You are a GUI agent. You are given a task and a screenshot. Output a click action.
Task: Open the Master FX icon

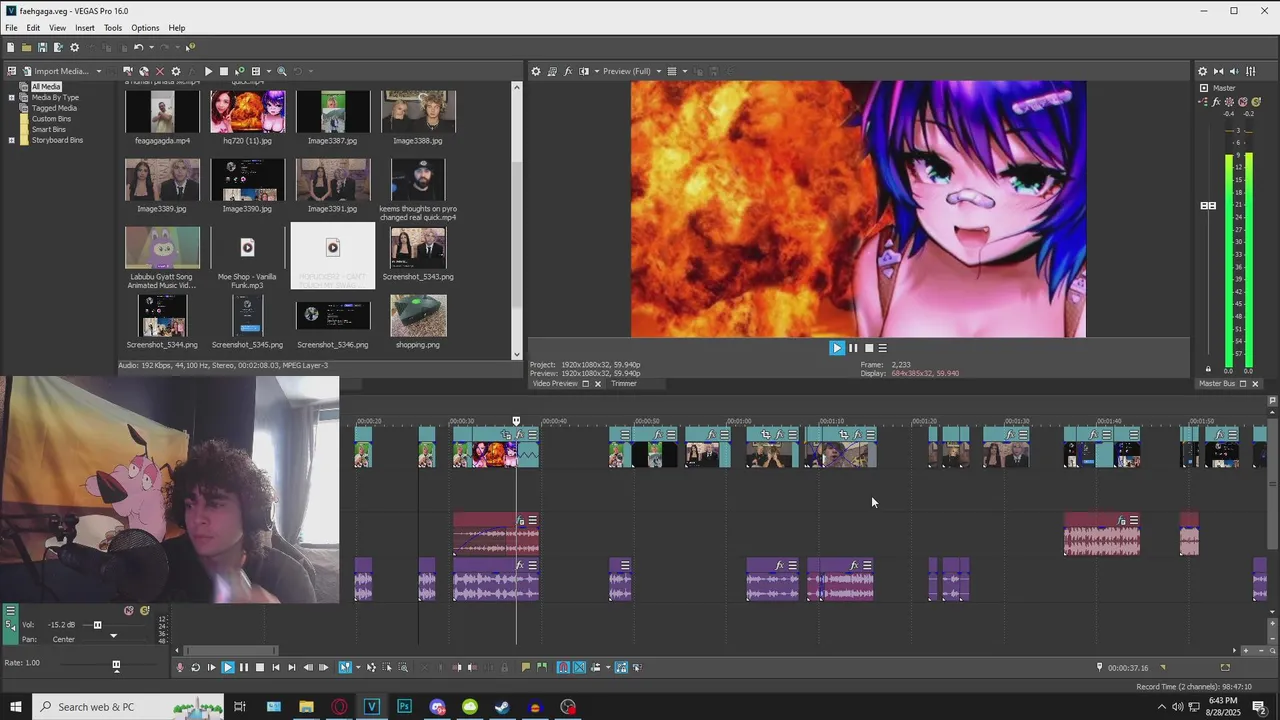[1216, 101]
